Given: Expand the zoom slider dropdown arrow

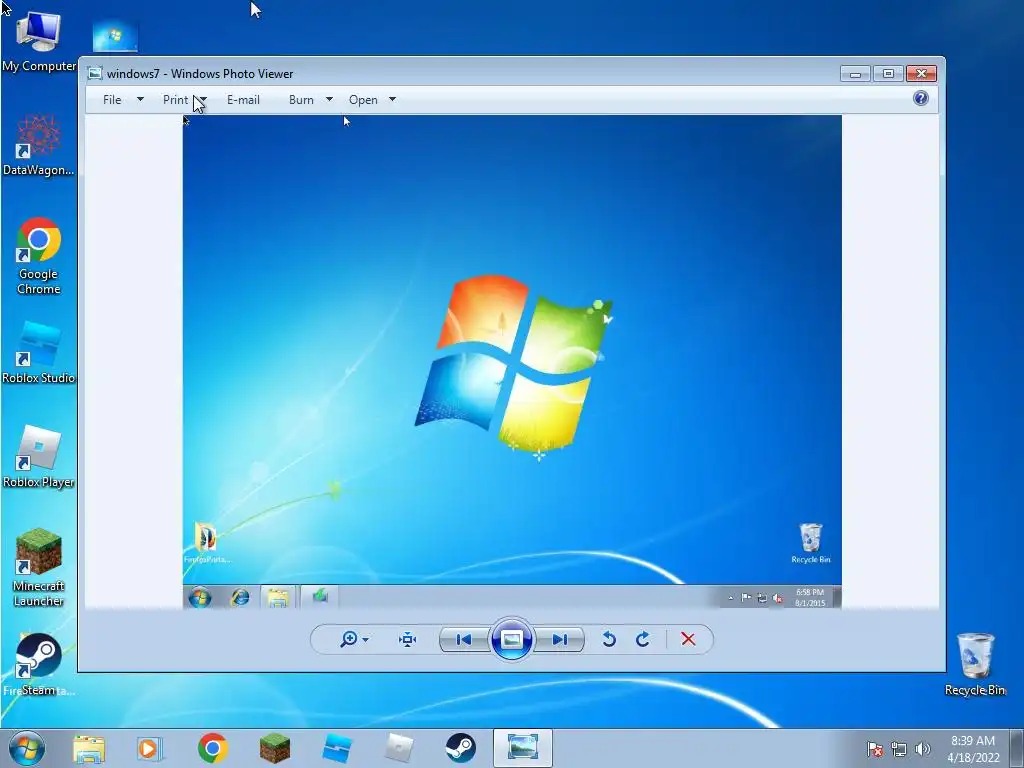Looking at the screenshot, I should click(x=366, y=640).
